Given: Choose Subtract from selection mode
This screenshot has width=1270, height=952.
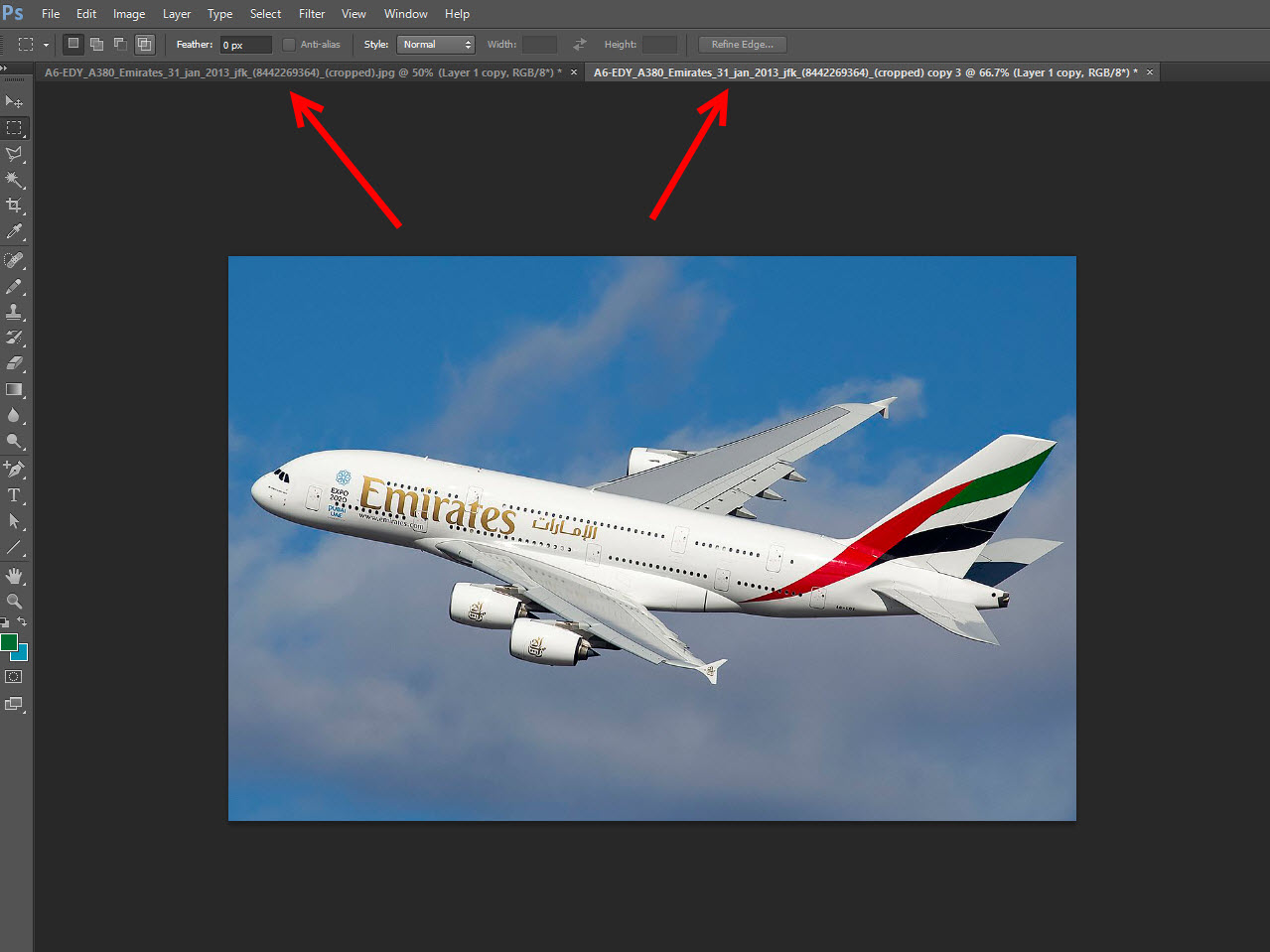Looking at the screenshot, I should click(x=120, y=44).
